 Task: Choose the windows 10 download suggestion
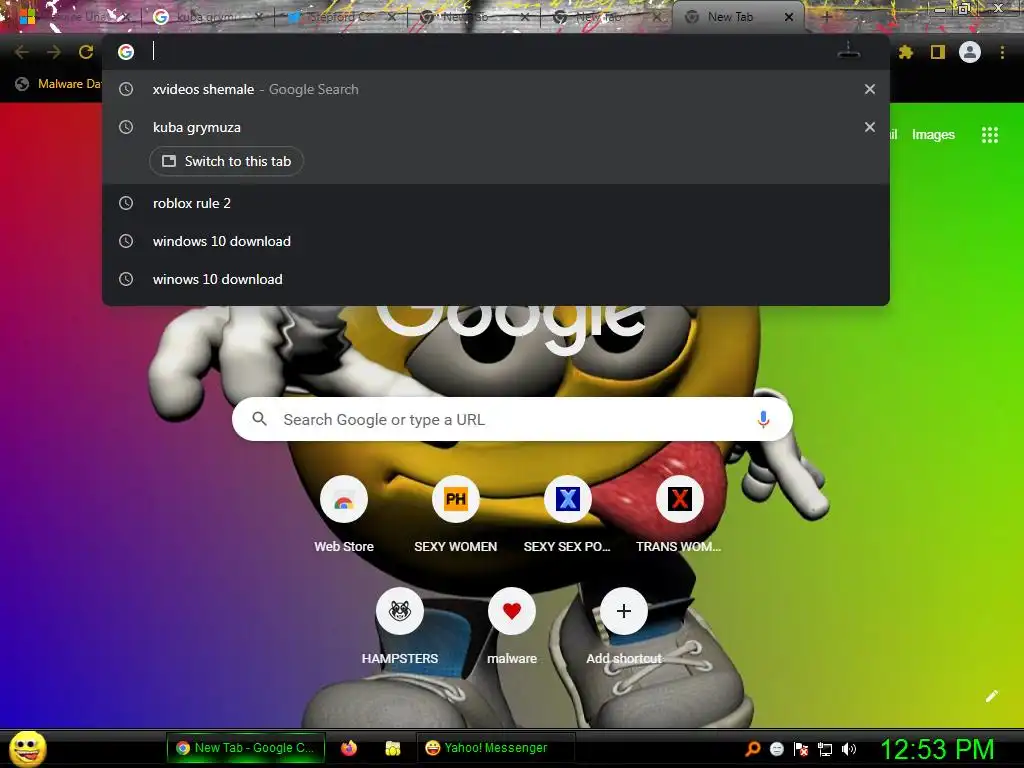(x=496, y=241)
